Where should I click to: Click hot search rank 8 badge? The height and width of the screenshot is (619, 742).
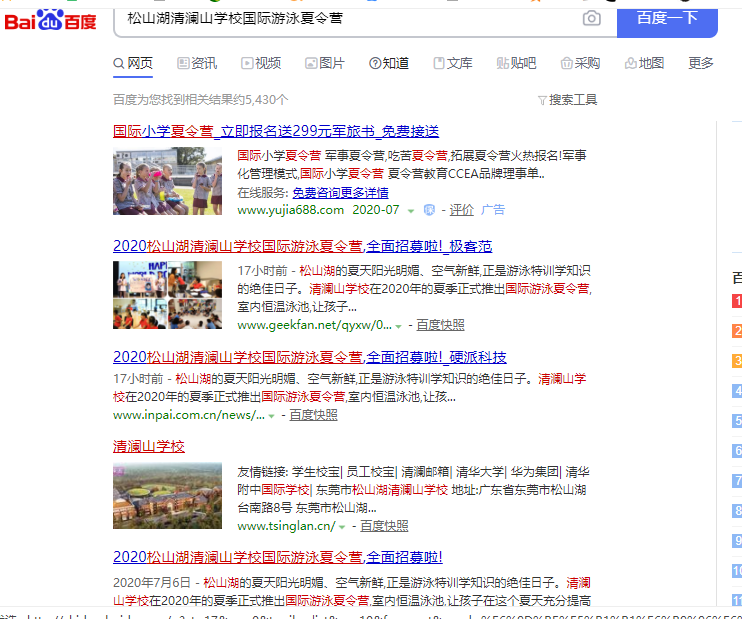pyautogui.click(x=737, y=511)
